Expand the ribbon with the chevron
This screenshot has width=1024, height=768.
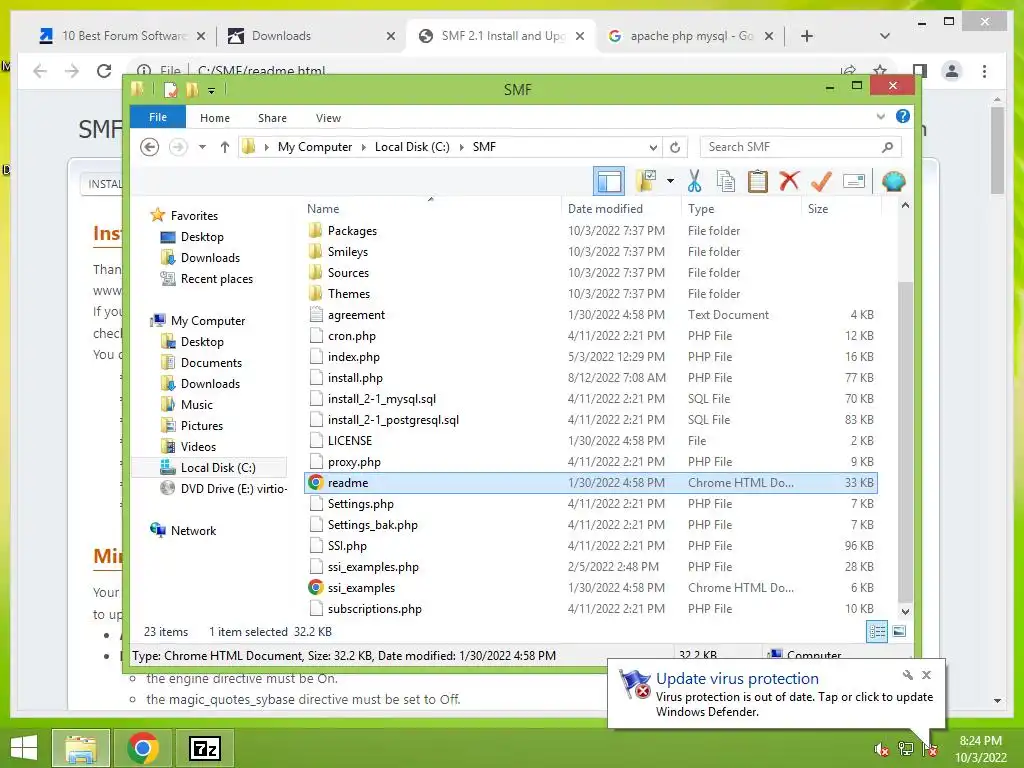coord(880,116)
